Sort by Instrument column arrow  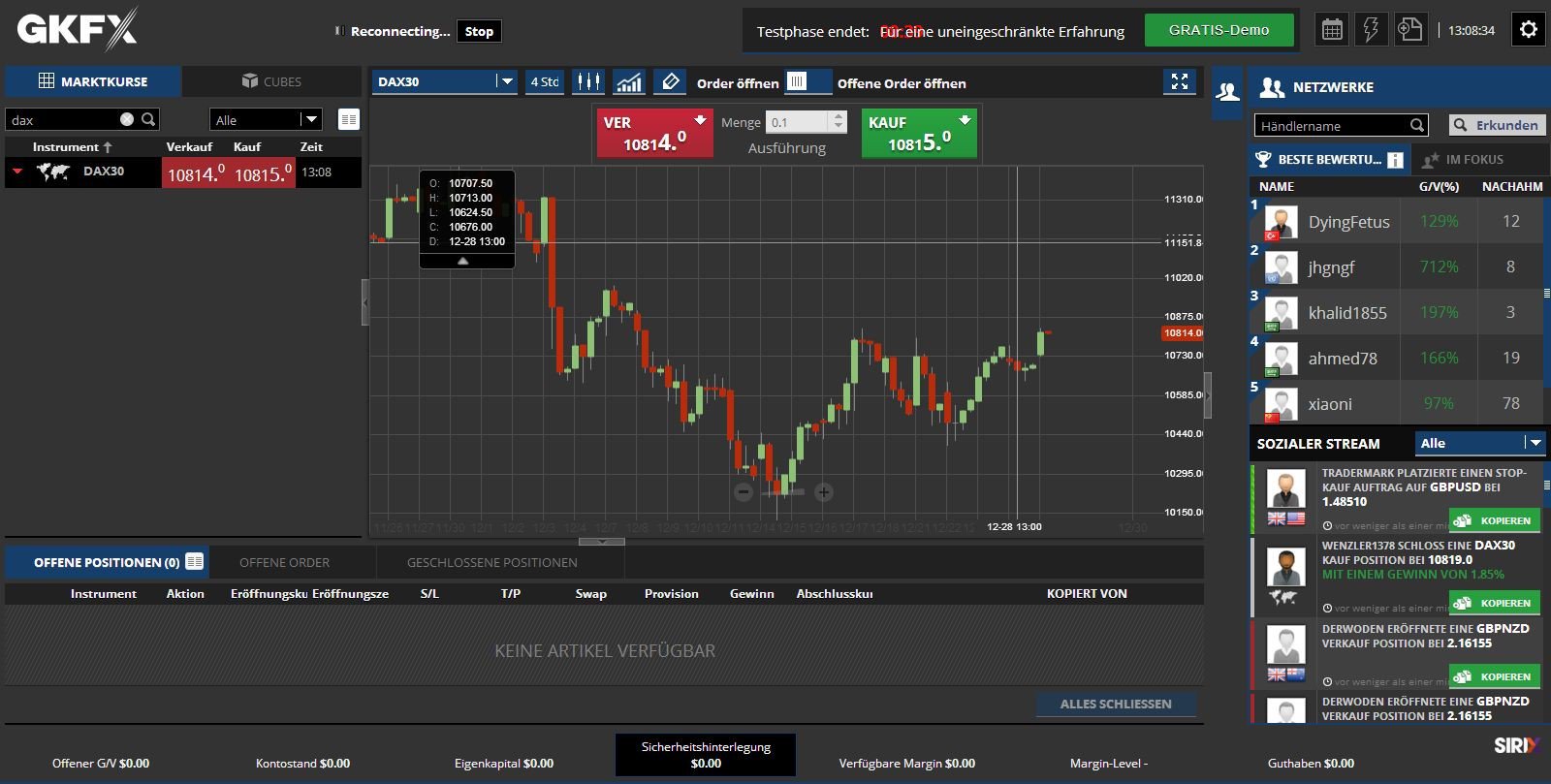(108, 147)
